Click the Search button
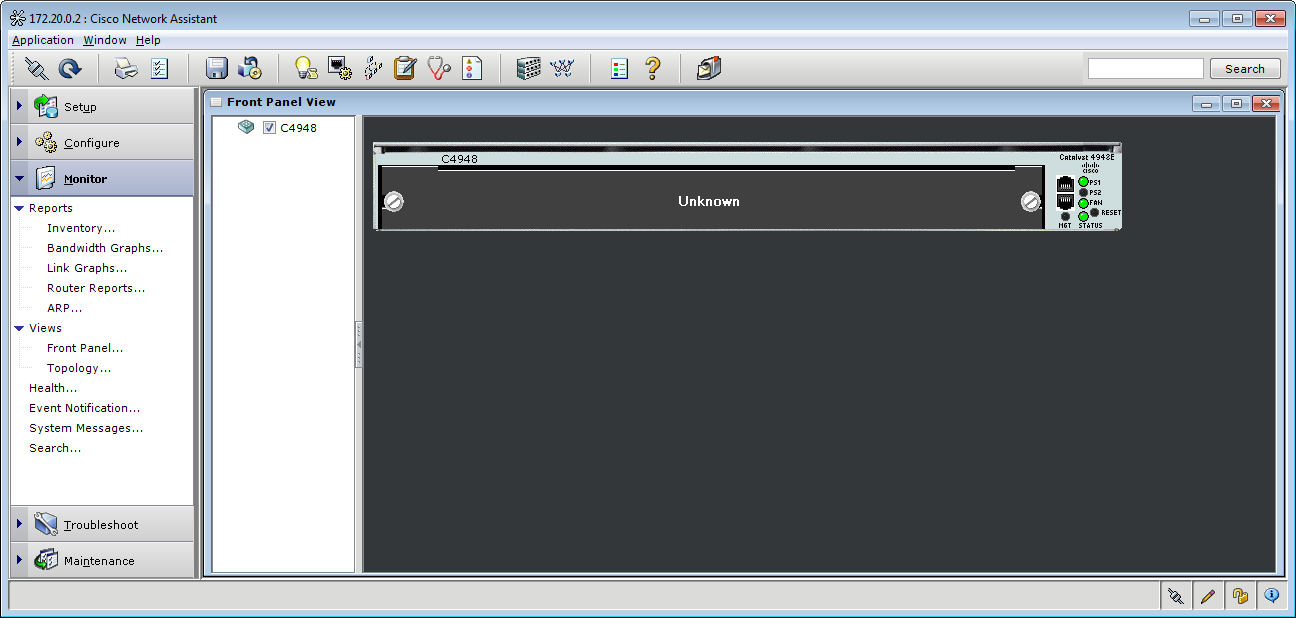The width and height of the screenshot is (1296, 618). pyautogui.click(x=1245, y=69)
